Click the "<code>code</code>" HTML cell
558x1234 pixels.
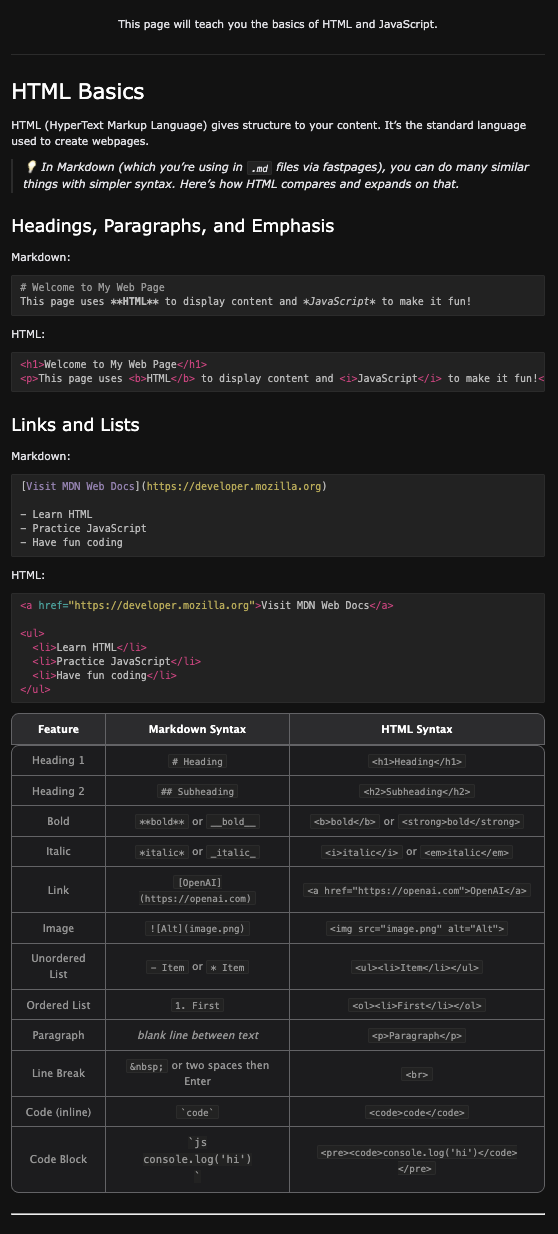tap(417, 1112)
